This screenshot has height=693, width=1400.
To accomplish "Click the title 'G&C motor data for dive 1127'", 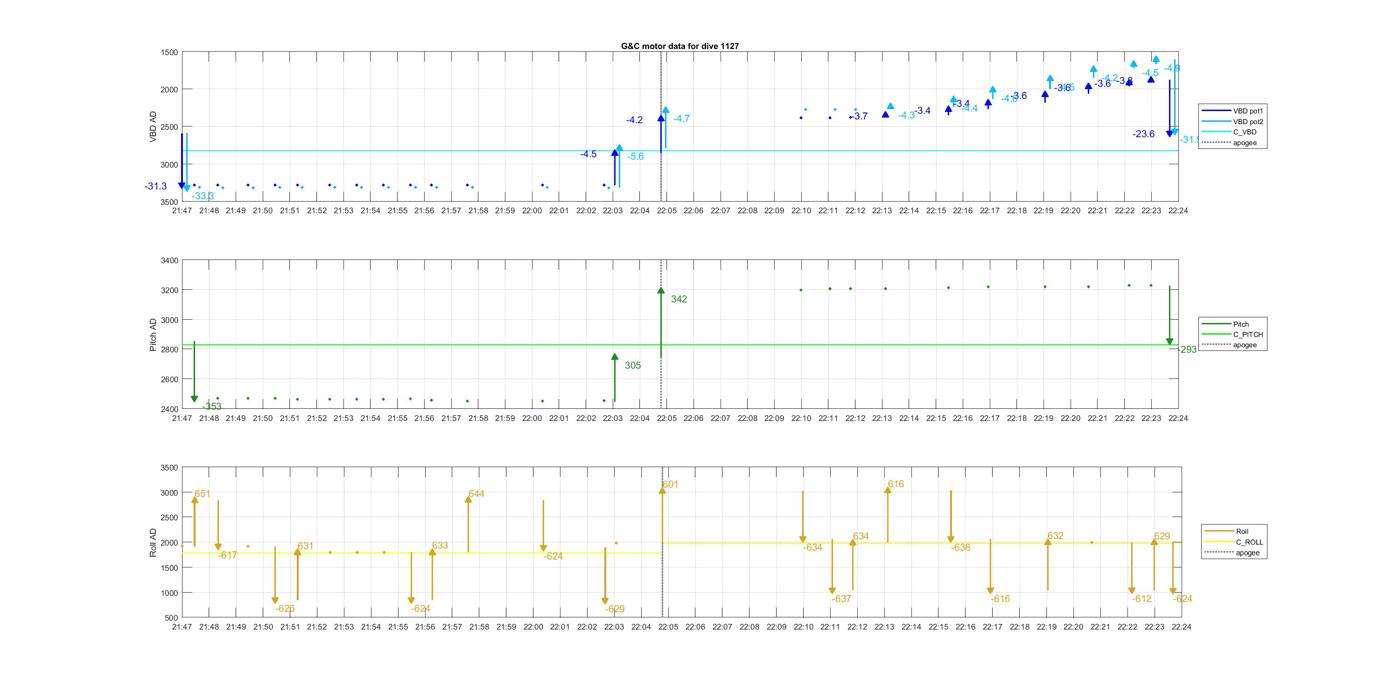I will (x=679, y=46).
